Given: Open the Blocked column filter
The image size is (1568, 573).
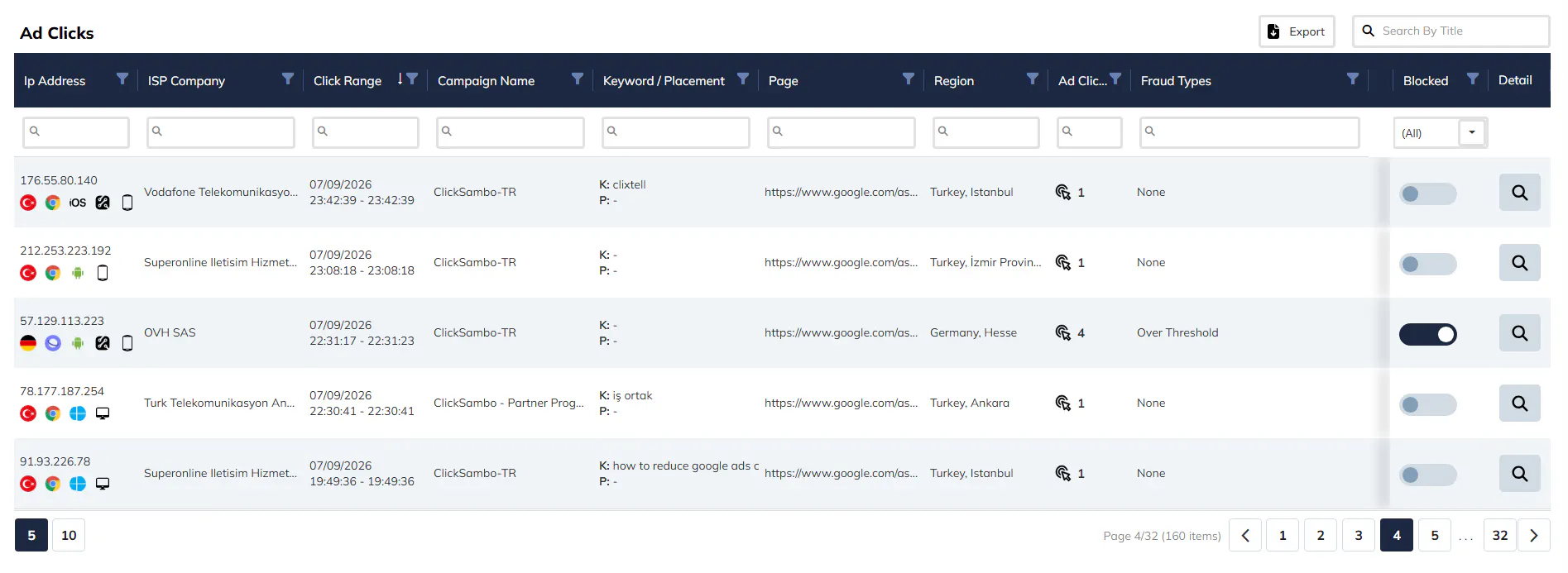Looking at the screenshot, I should (x=1473, y=79).
